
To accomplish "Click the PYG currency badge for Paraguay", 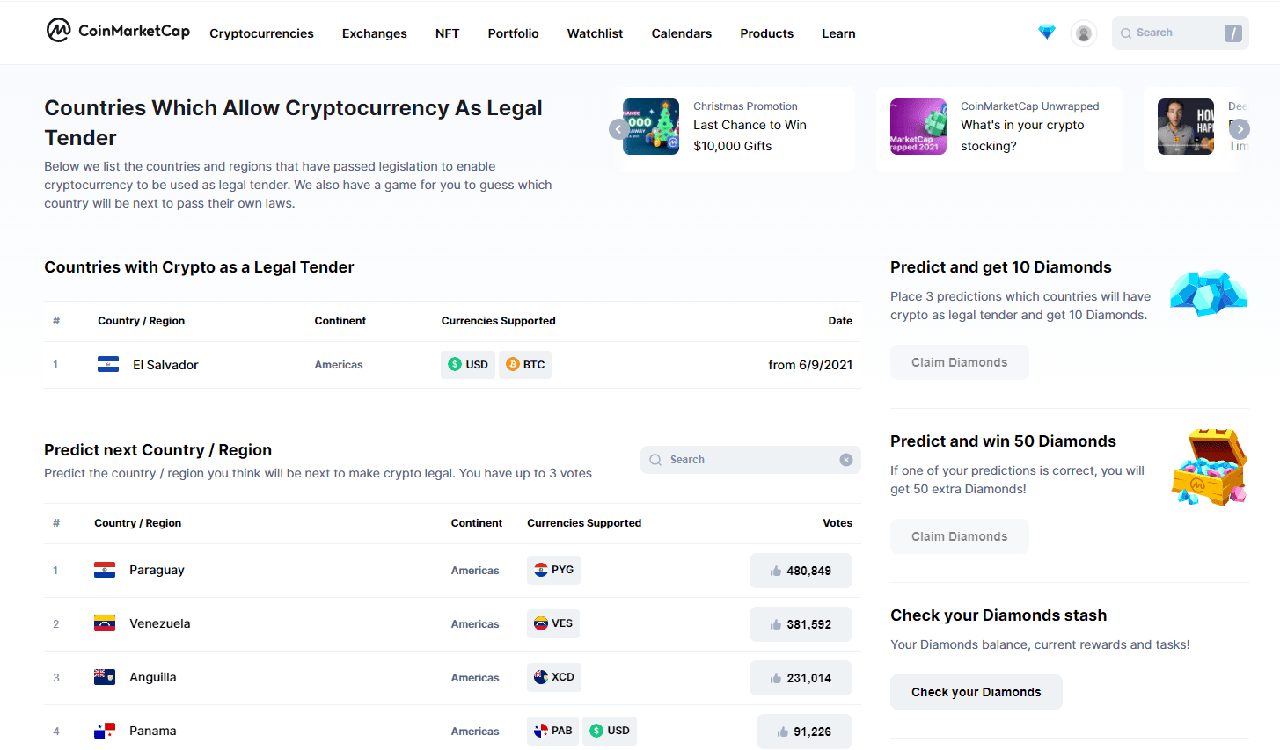I will coord(554,570).
